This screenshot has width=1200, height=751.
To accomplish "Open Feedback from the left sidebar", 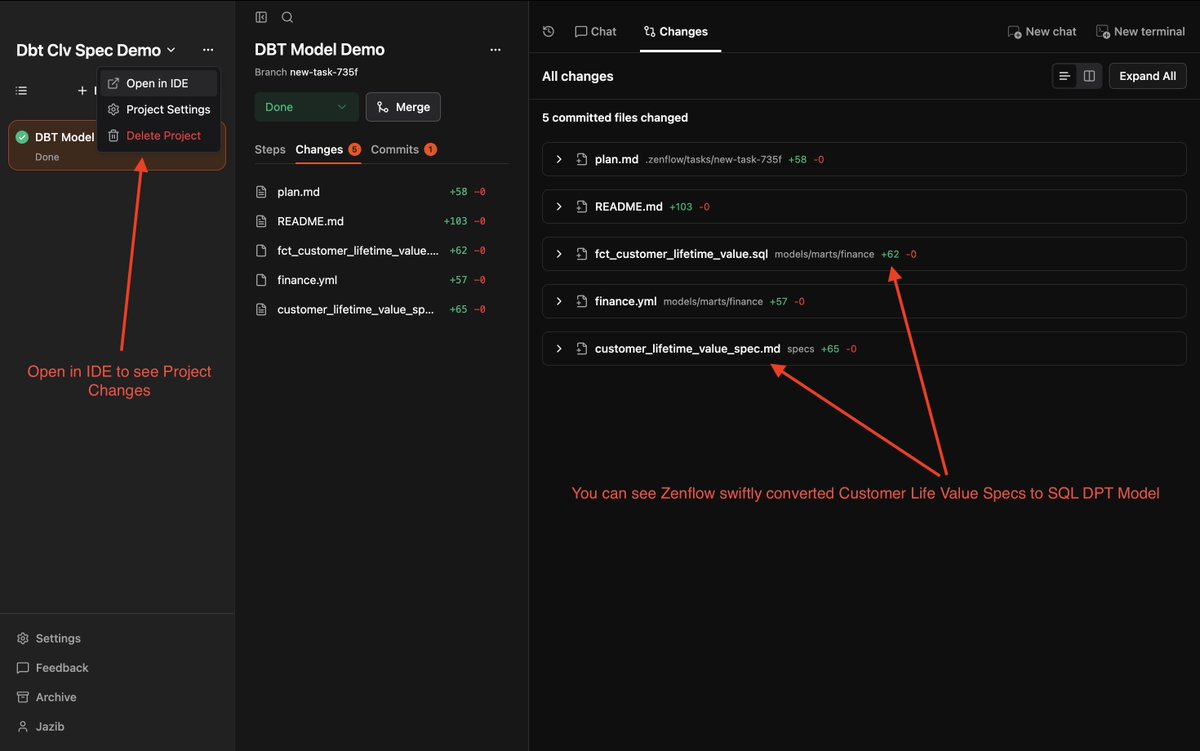I will click(x=62, y=667).
